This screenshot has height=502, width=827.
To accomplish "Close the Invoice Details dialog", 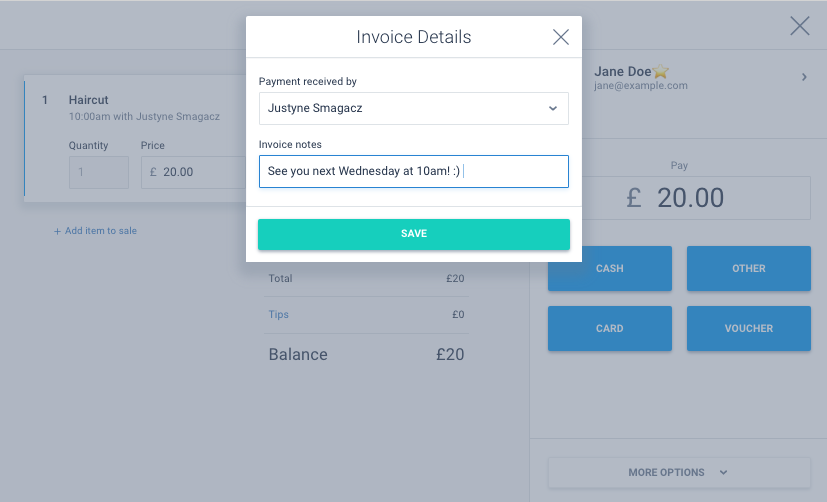I will click(560, 37).
